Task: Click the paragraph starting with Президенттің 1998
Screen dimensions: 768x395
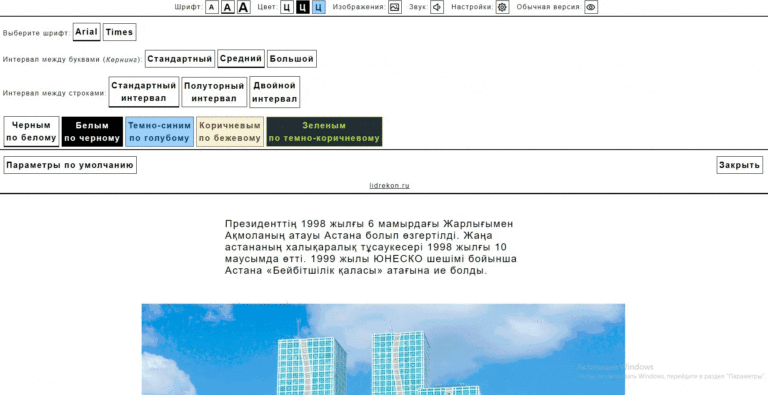Action: coord(371,247)
